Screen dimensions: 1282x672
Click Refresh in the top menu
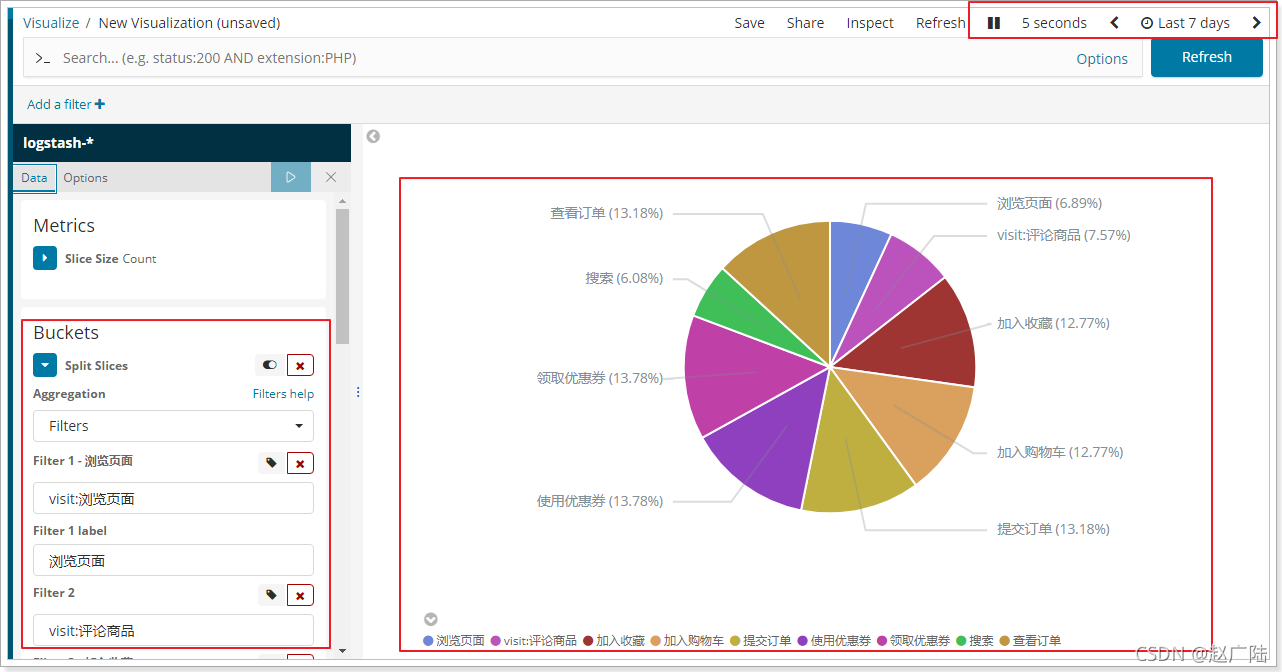click(x=940, y=22)
